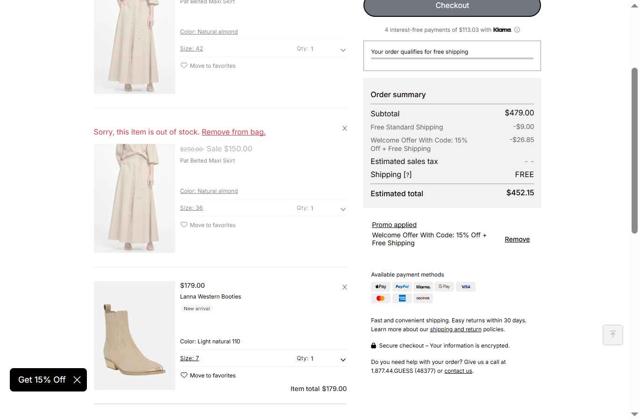640x420 pixels.
Task: Click the New arrival badge
Action: tap(197, 309)
